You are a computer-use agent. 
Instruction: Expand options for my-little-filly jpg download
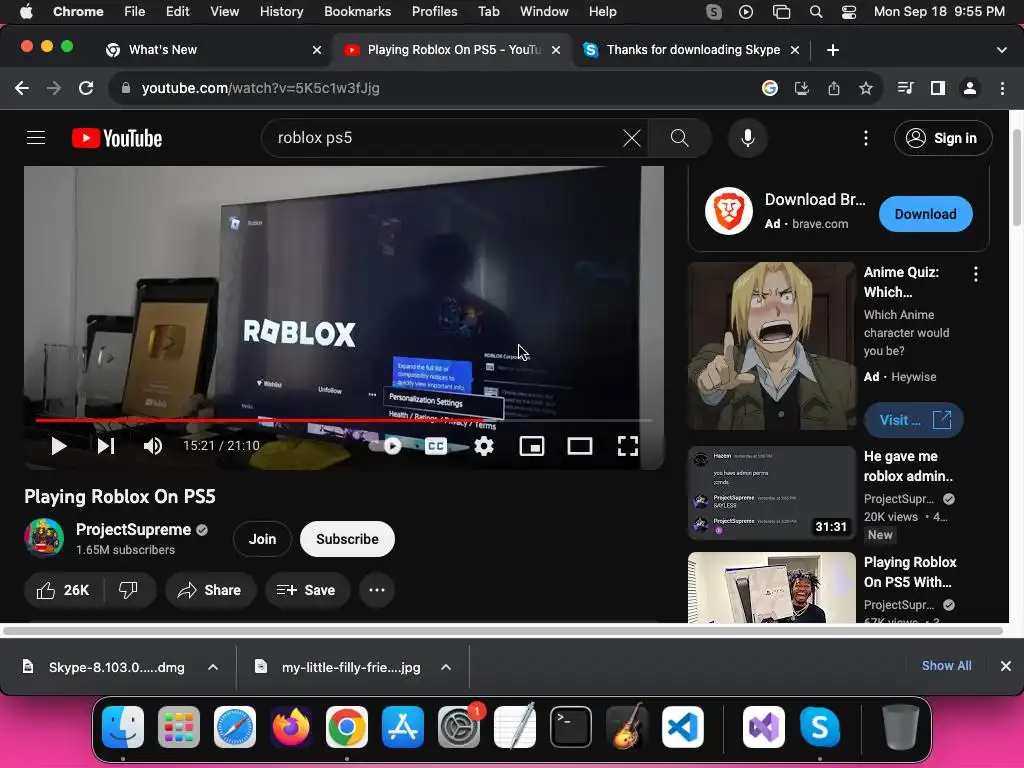(x=446, y=667)
